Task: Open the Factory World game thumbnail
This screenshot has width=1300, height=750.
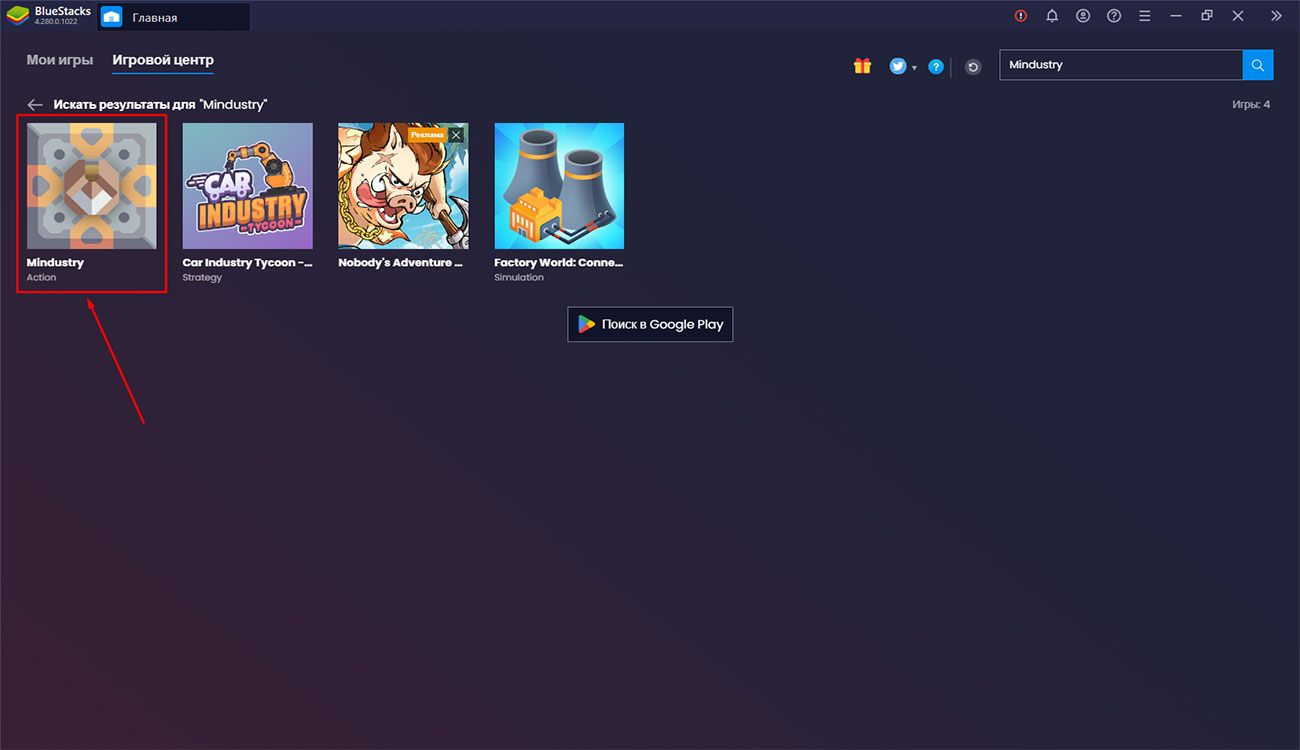Action: click(x=559, y=186)
